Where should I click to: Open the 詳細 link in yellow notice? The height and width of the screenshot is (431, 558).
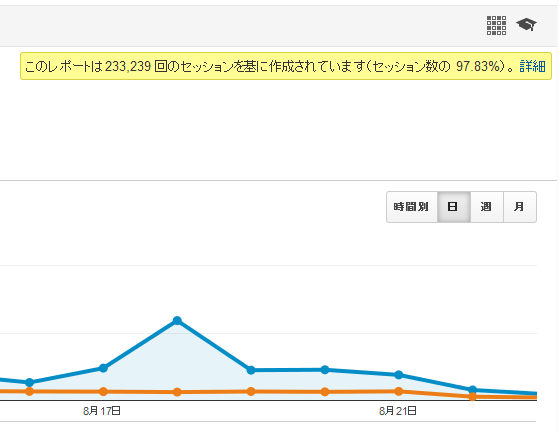coord(532,66)
